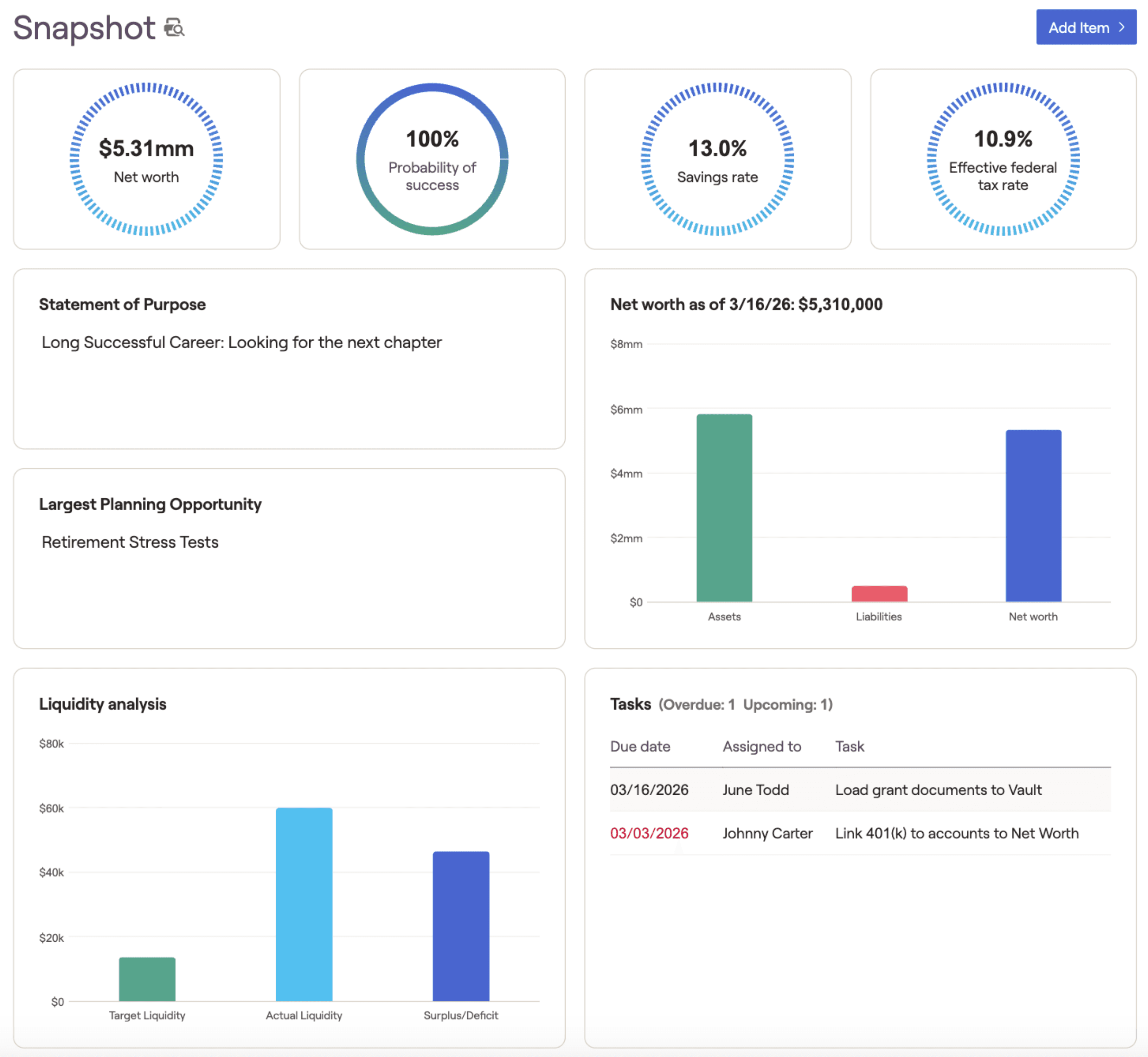
Task: Click the Due date column header to sort
Action: [x=640, y=746]
